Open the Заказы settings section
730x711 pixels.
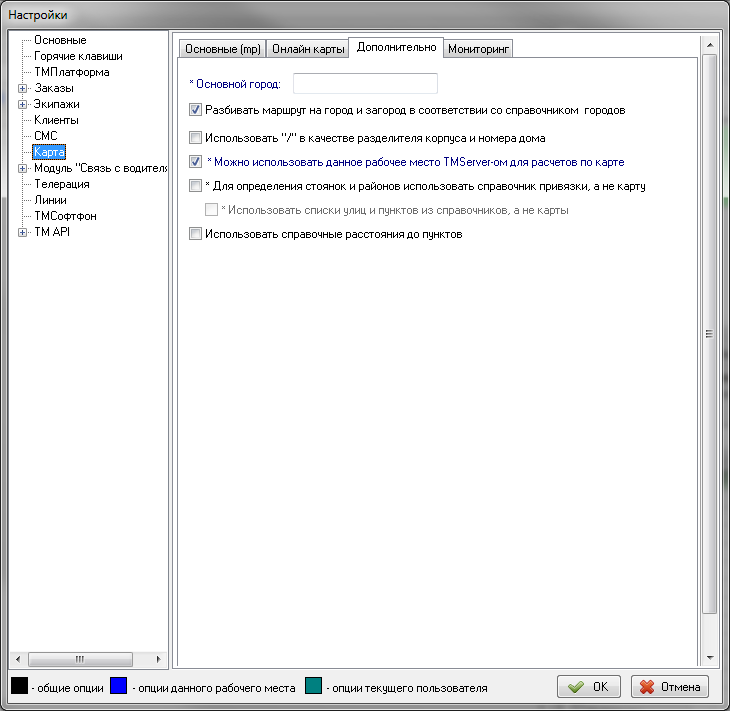point(54,88)
